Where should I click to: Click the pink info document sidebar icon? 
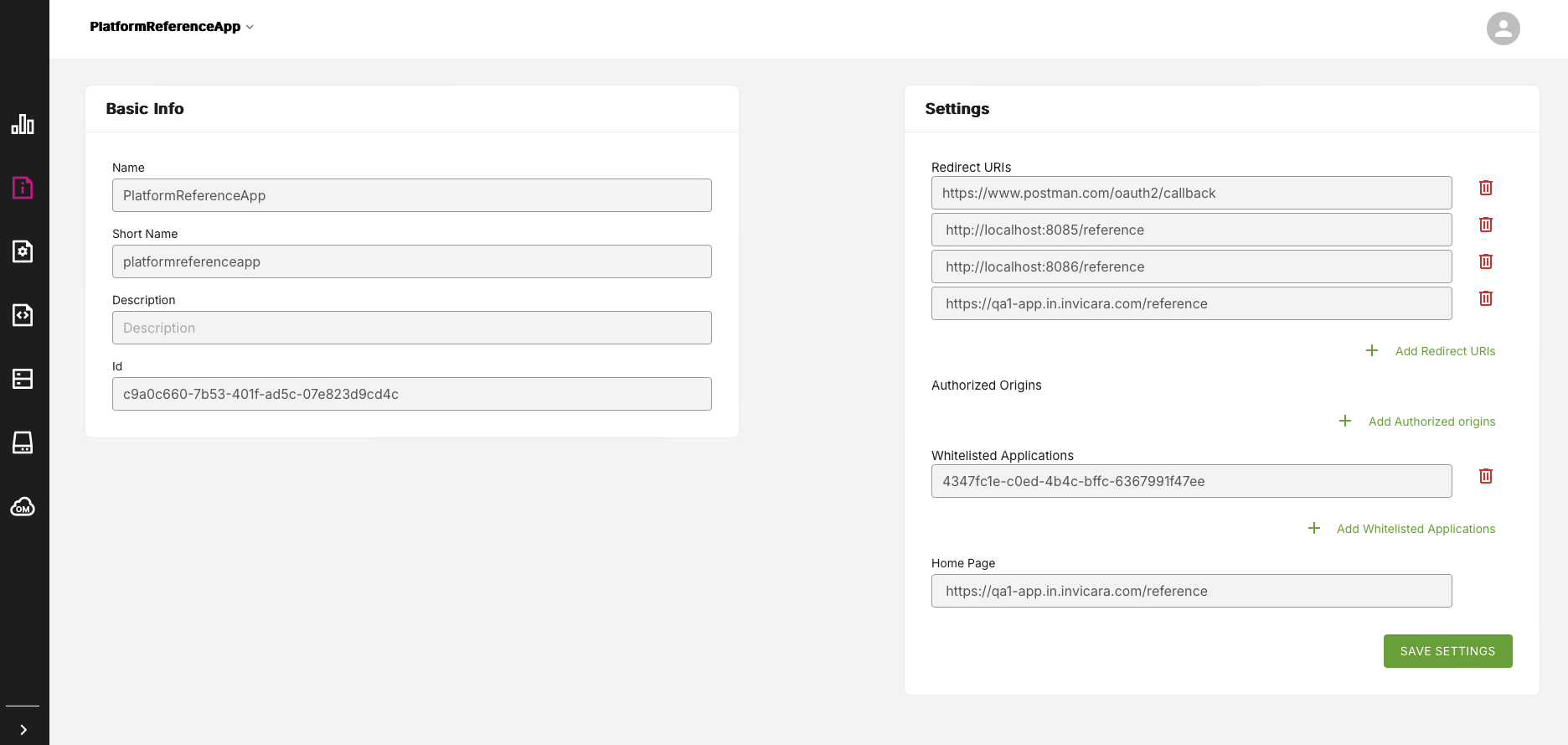coord(23,188)
